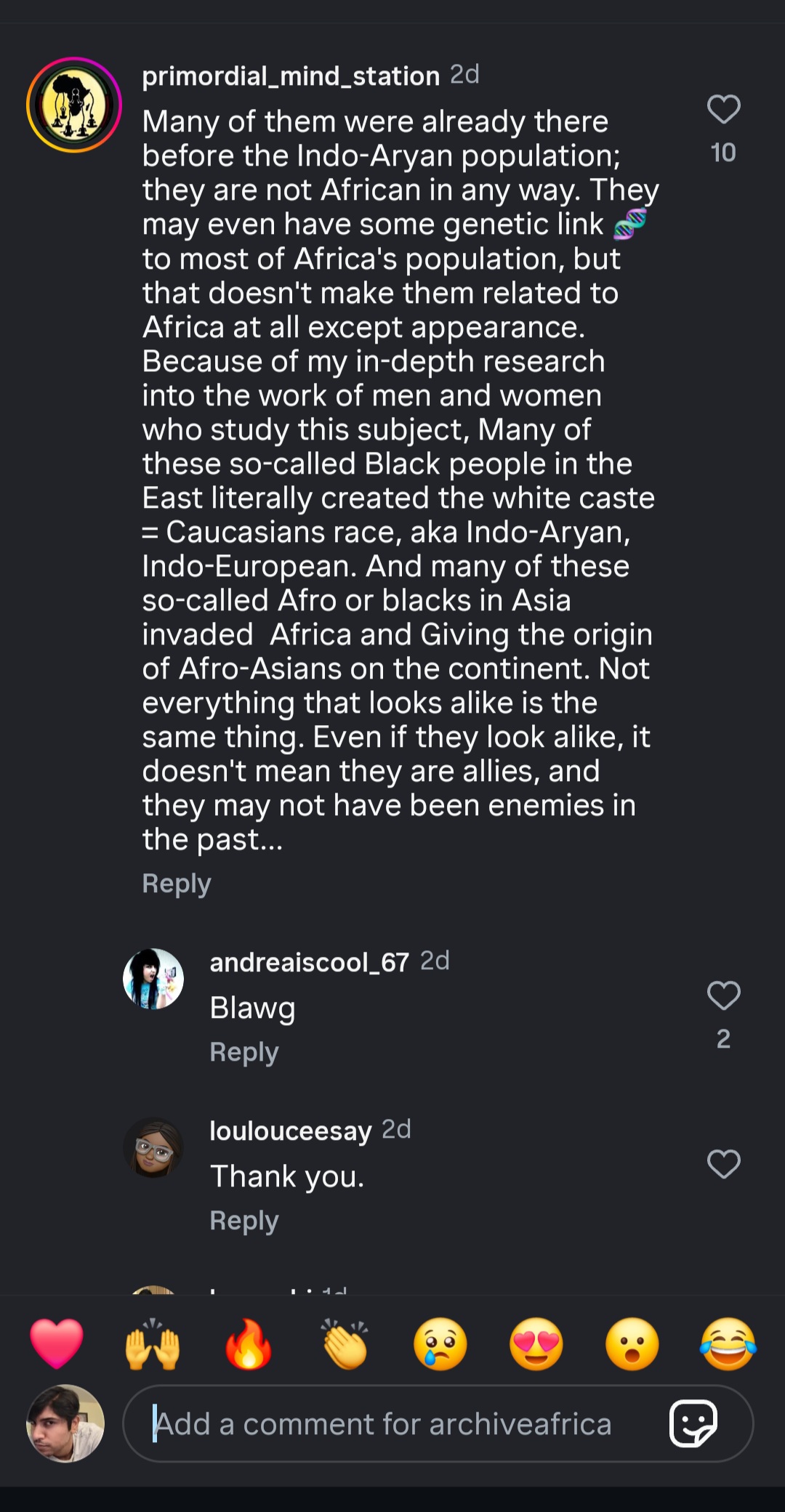Like primordial_mind_station's comment
Screen dimensions: 785x1512
pos(723,110)
